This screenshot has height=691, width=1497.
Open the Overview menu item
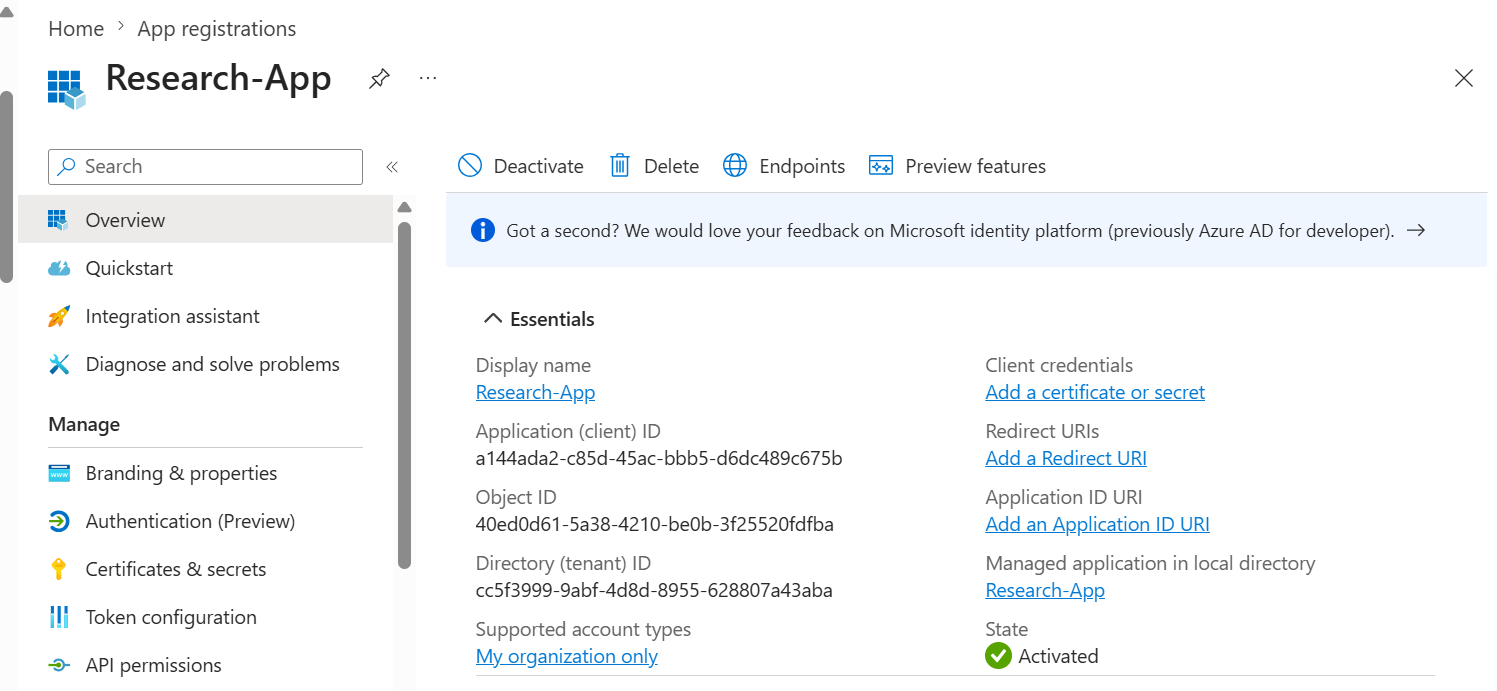pyautogui.click(x=205, y=220)
